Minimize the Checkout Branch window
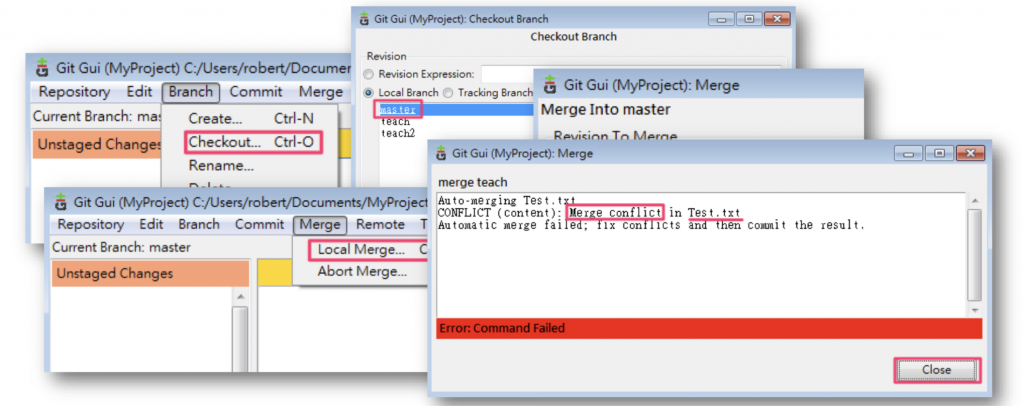 (x=721, y=20)
